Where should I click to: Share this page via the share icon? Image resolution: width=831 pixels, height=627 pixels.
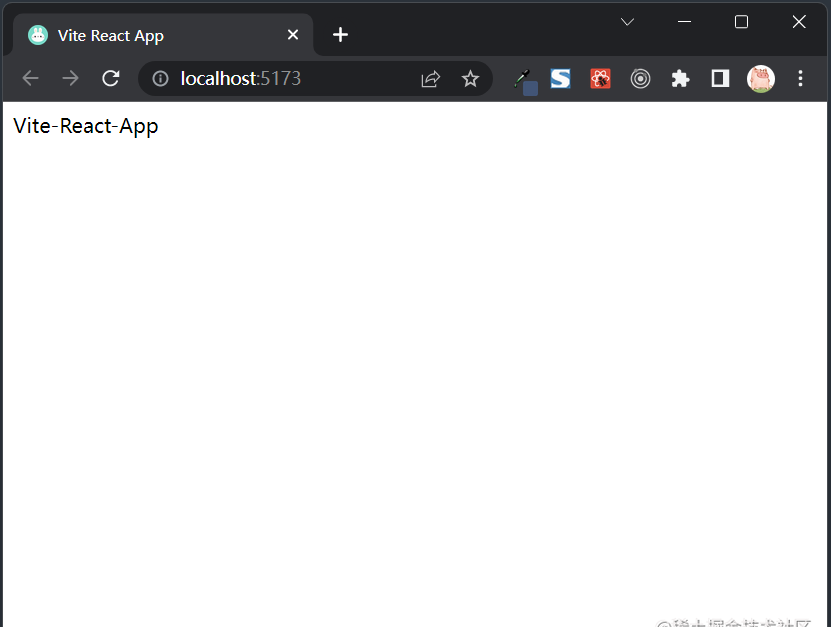430,79
